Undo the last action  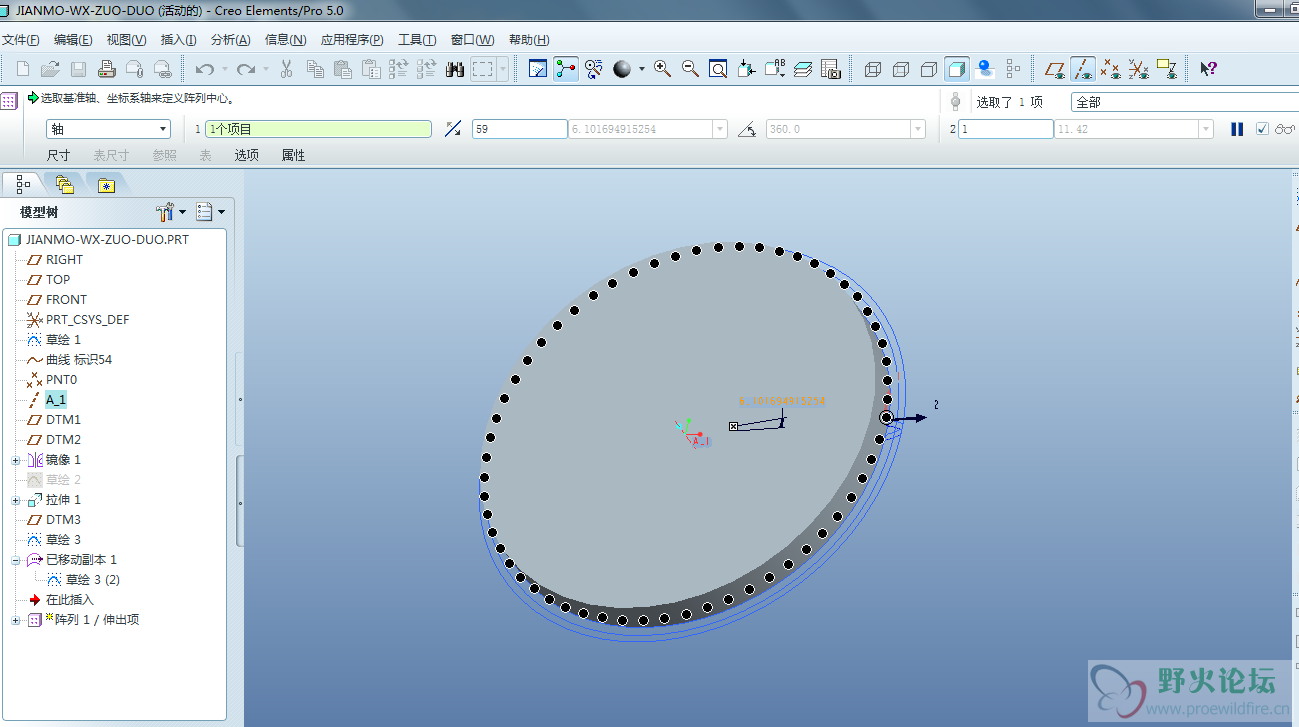pos(205,69)
